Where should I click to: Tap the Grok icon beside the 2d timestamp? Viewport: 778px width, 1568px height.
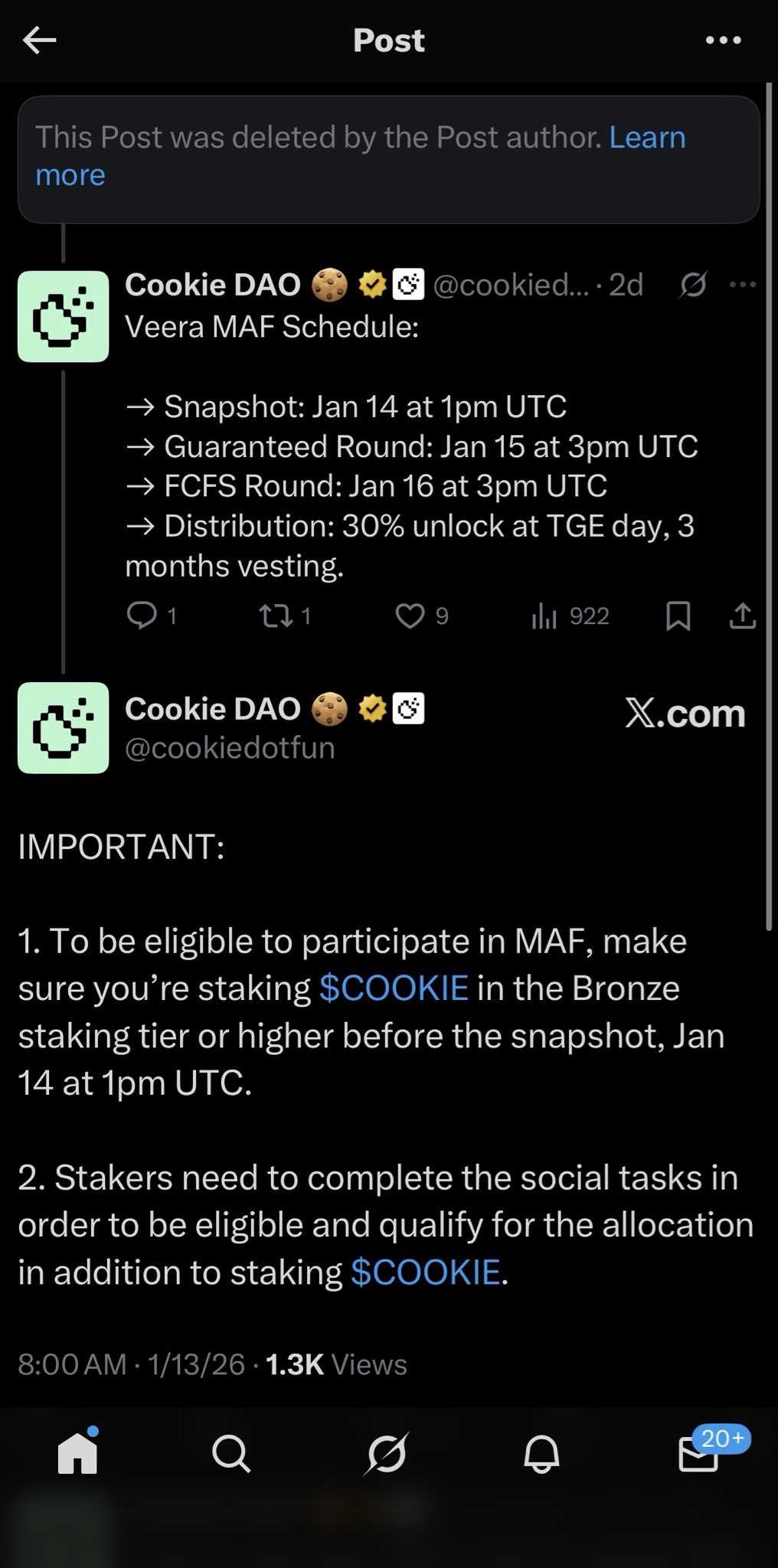[693, 285]
